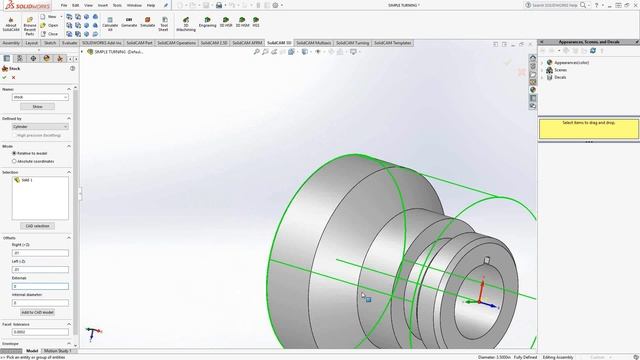Open the FeatureManager tree tab icon
This screenshot has width=640, height=360.
point(7,58)
